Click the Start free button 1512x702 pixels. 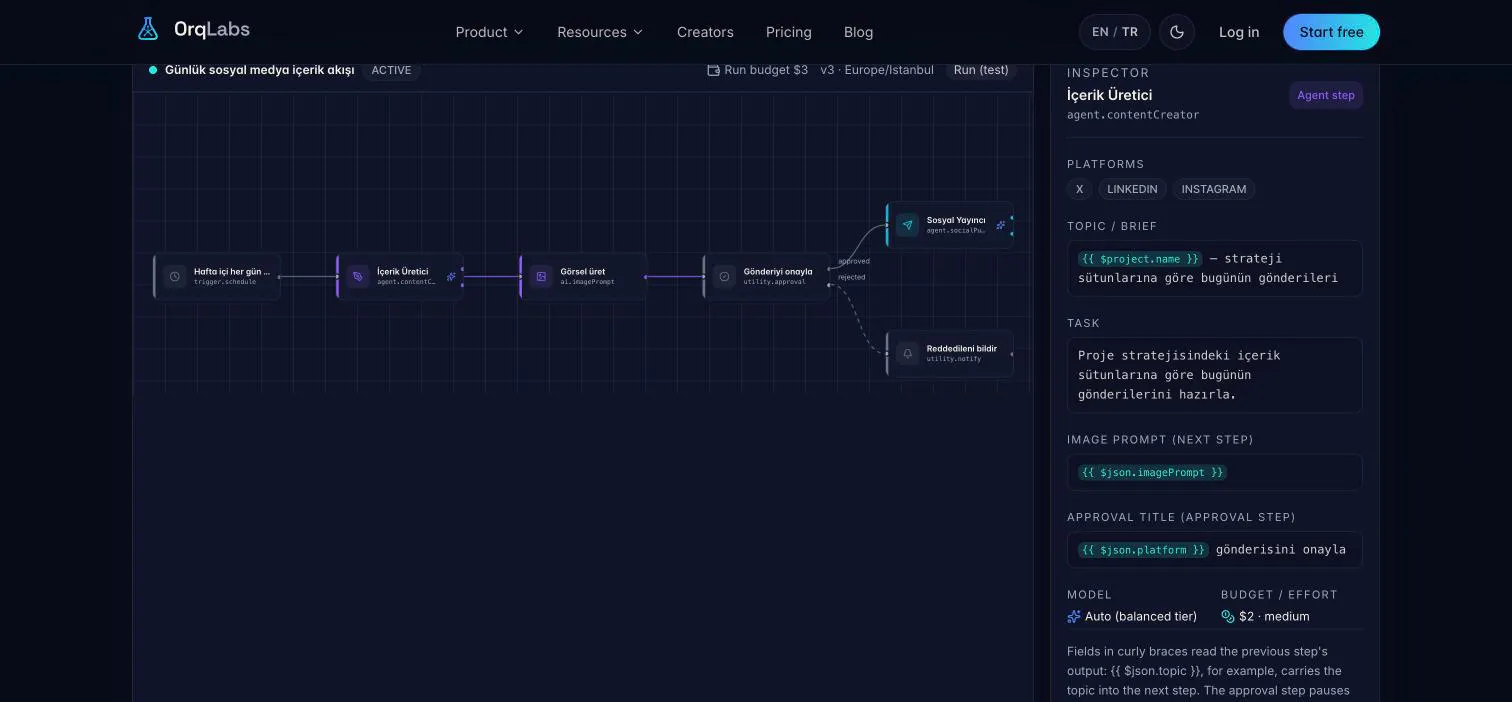[1331, 32]
